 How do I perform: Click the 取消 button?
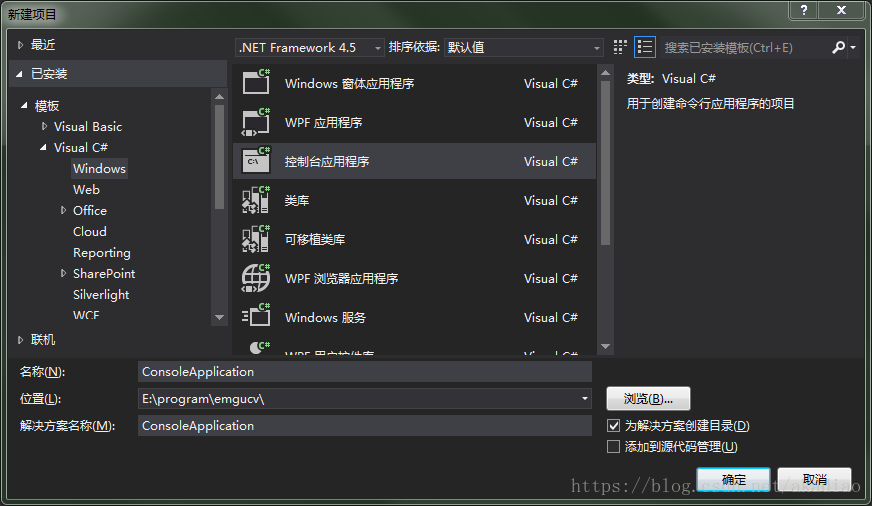click(815, 479)
